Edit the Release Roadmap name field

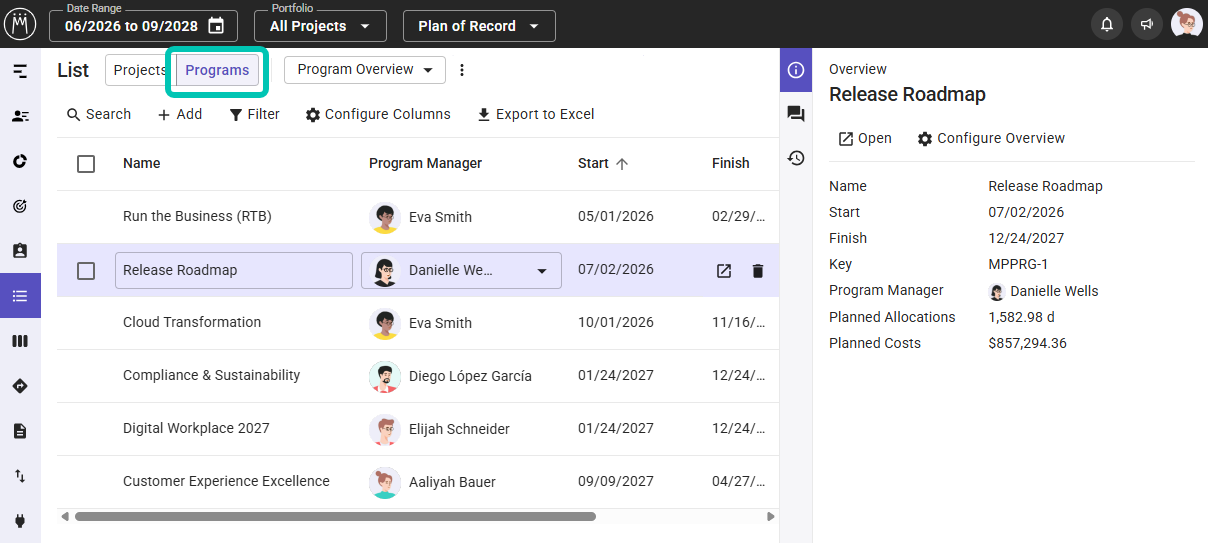(234, 271)
